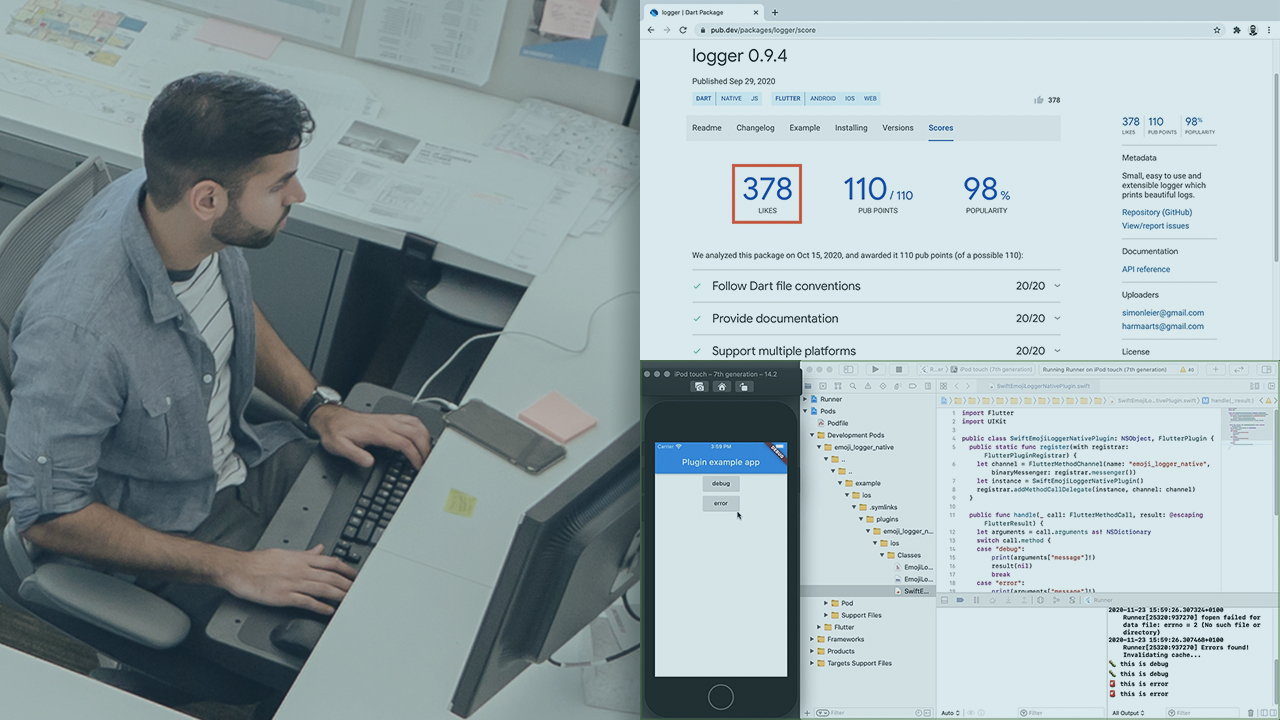Switch to the Changelog tab
1280x720 pixels.
coord(755,128)
